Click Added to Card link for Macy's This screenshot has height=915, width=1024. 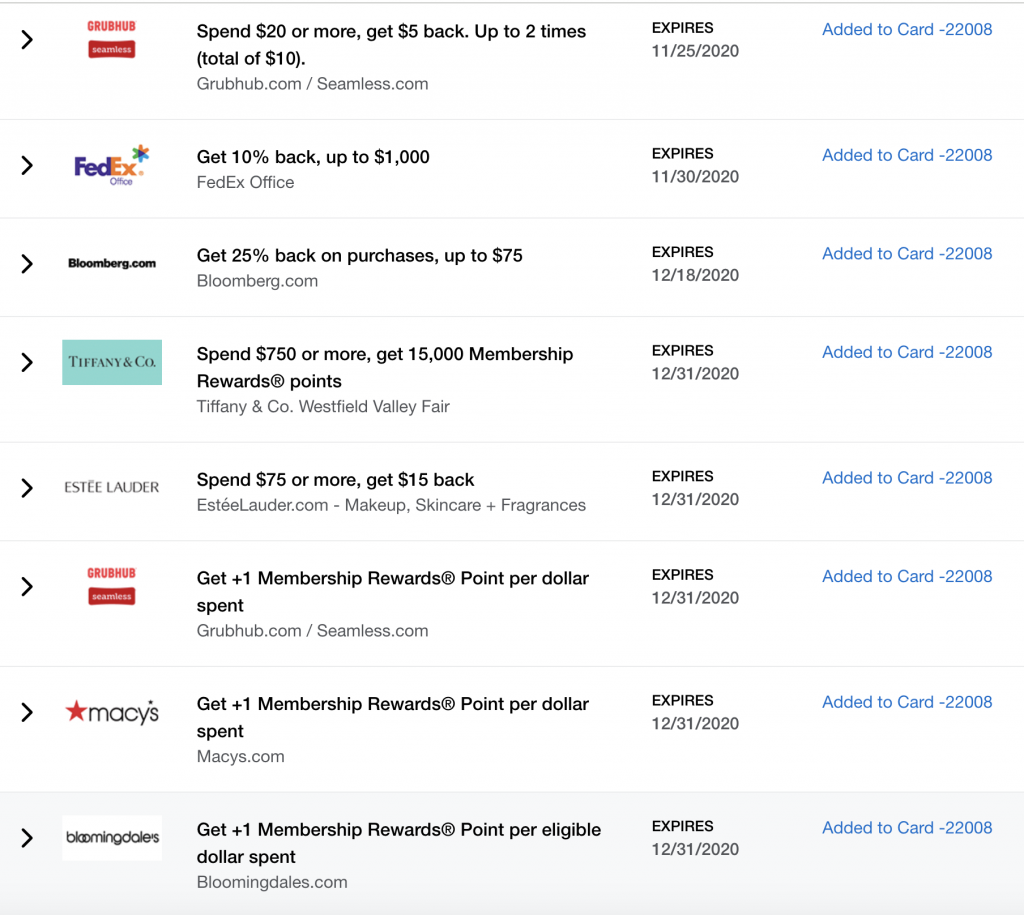point(907,702)
